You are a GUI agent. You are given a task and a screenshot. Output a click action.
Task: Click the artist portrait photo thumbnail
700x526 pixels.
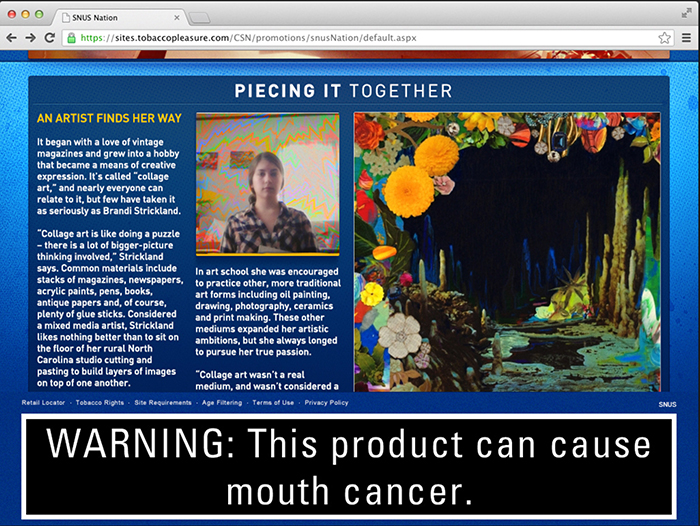[x=267, y=184]
